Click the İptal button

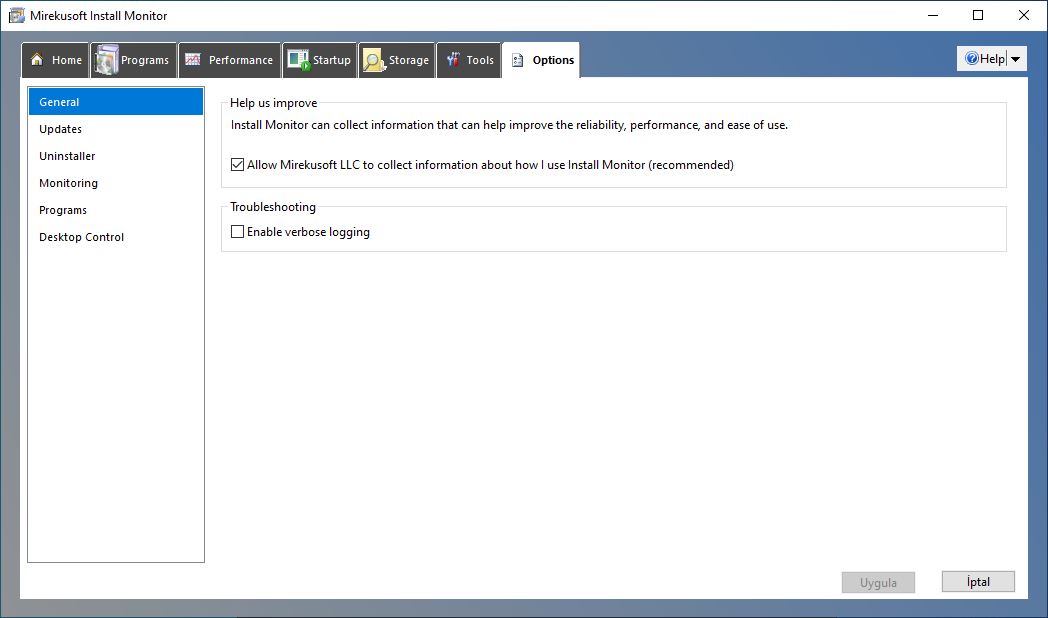(978, 582)
